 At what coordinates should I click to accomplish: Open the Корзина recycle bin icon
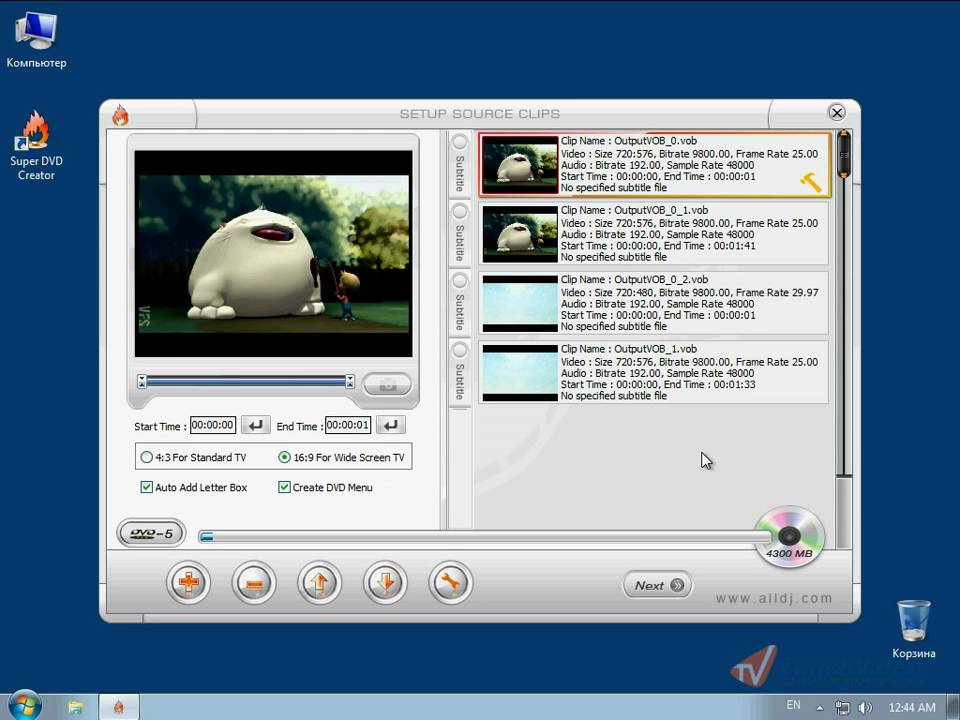(913, 629)
